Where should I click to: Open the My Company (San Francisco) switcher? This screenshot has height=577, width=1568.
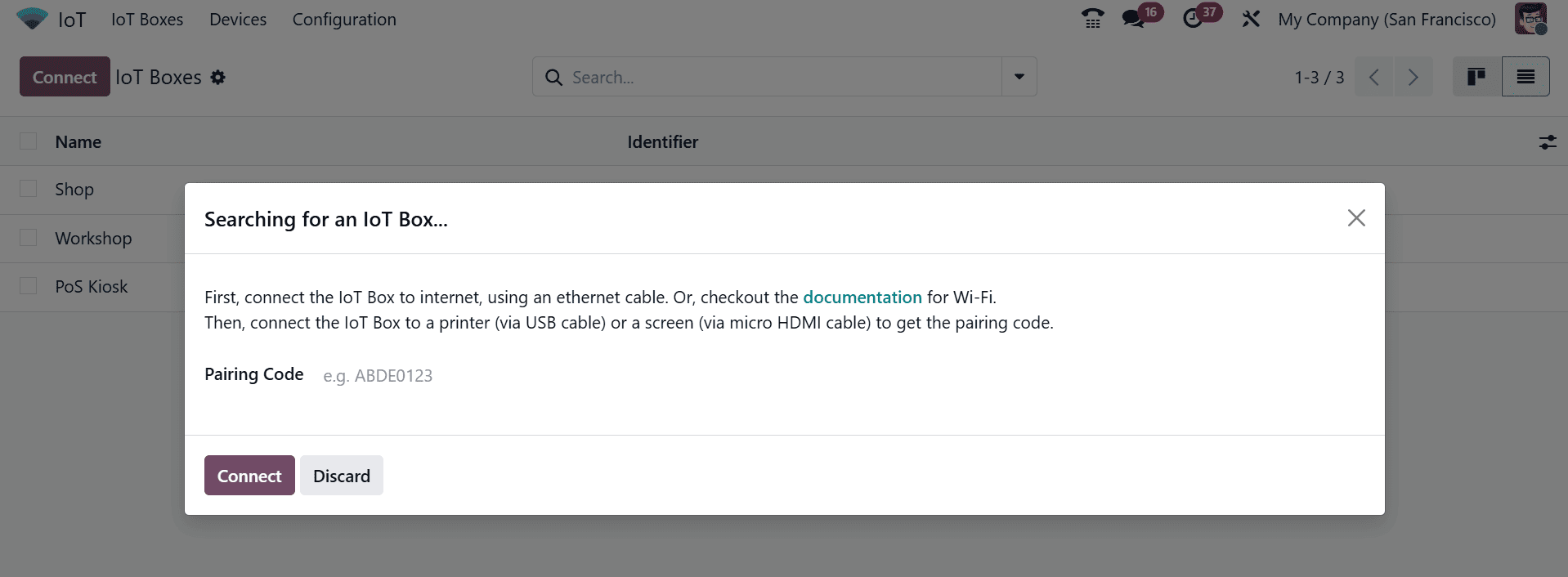click(1387, 20)
